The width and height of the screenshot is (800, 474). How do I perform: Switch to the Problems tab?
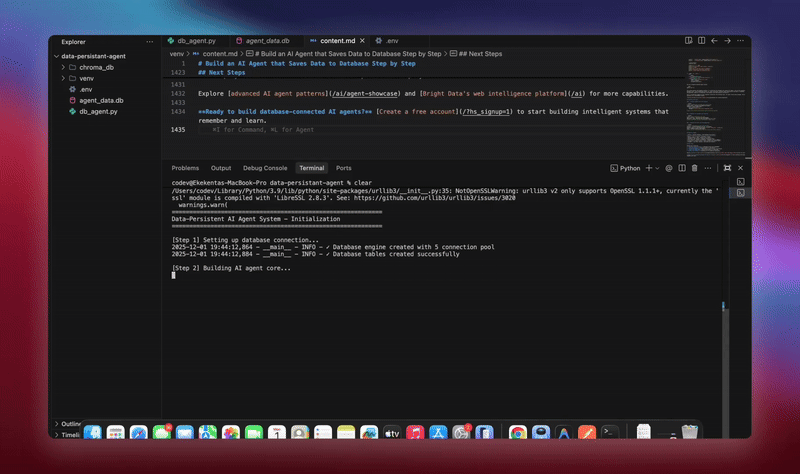point(185,168)
